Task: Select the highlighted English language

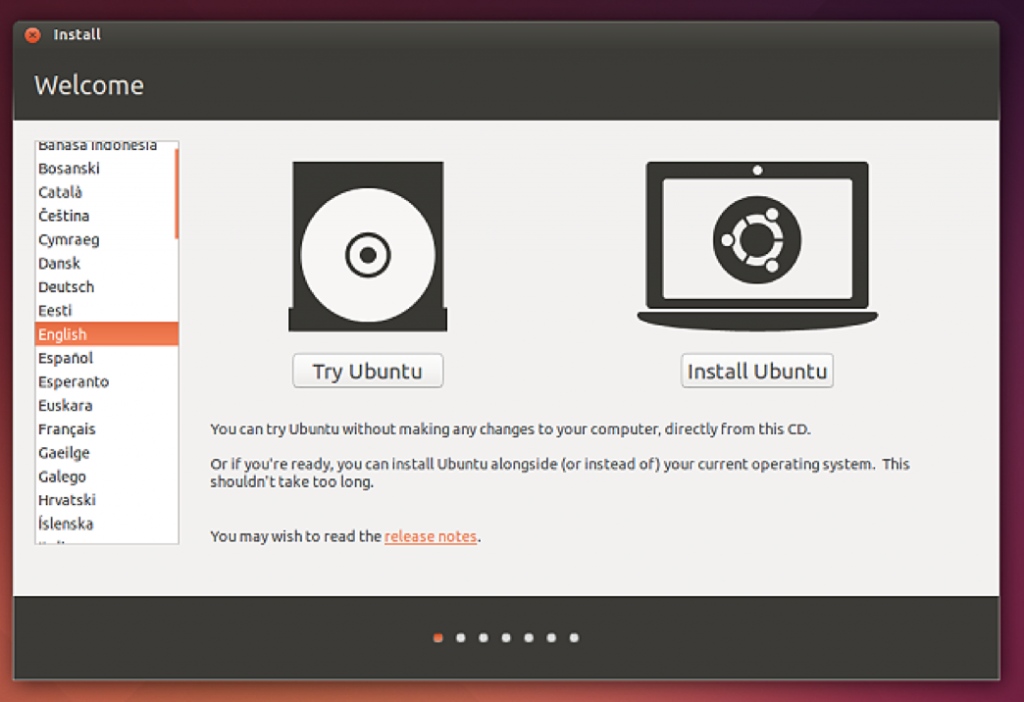Action: pyautogui.click(x=106, y=334)
